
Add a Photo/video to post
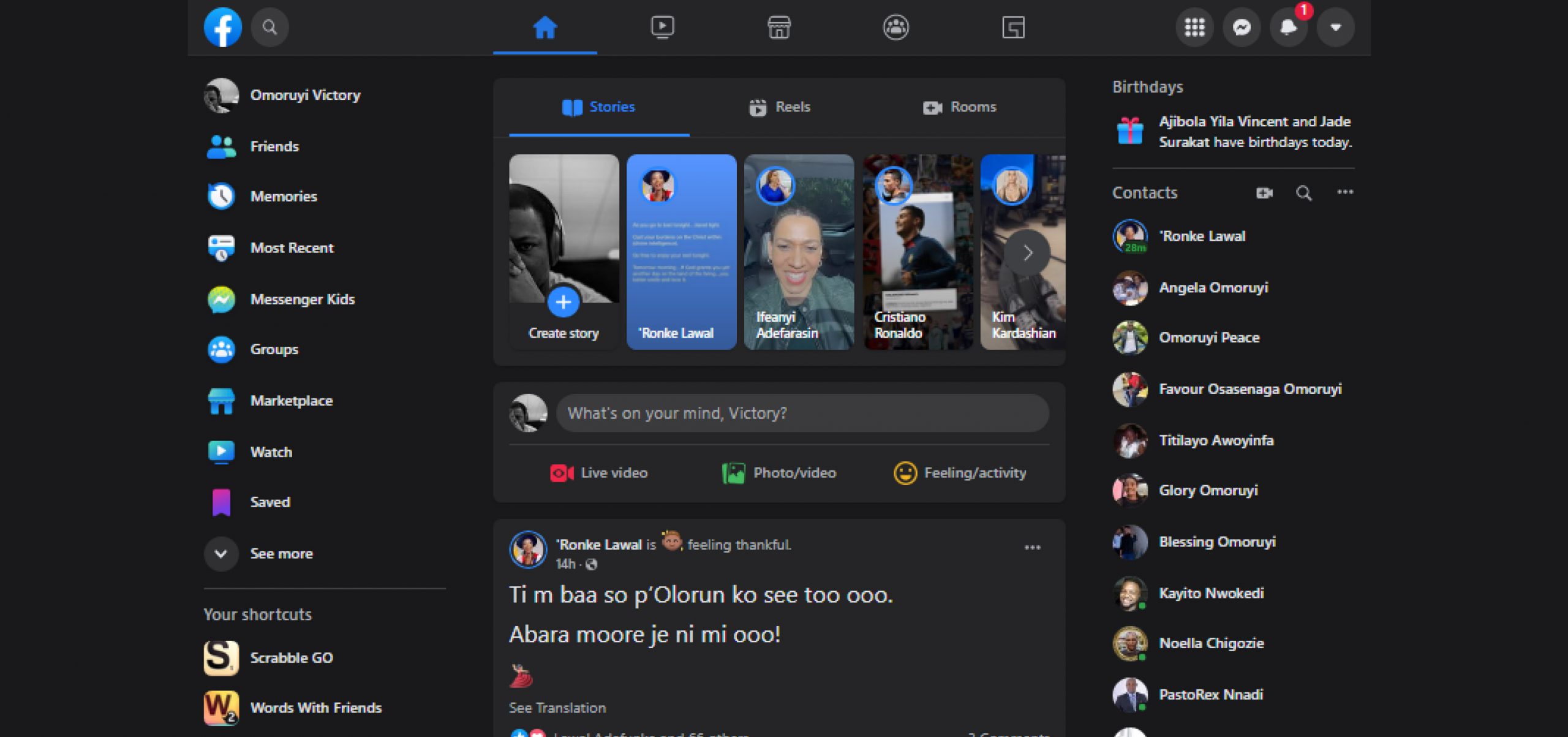tap(778, 473)
